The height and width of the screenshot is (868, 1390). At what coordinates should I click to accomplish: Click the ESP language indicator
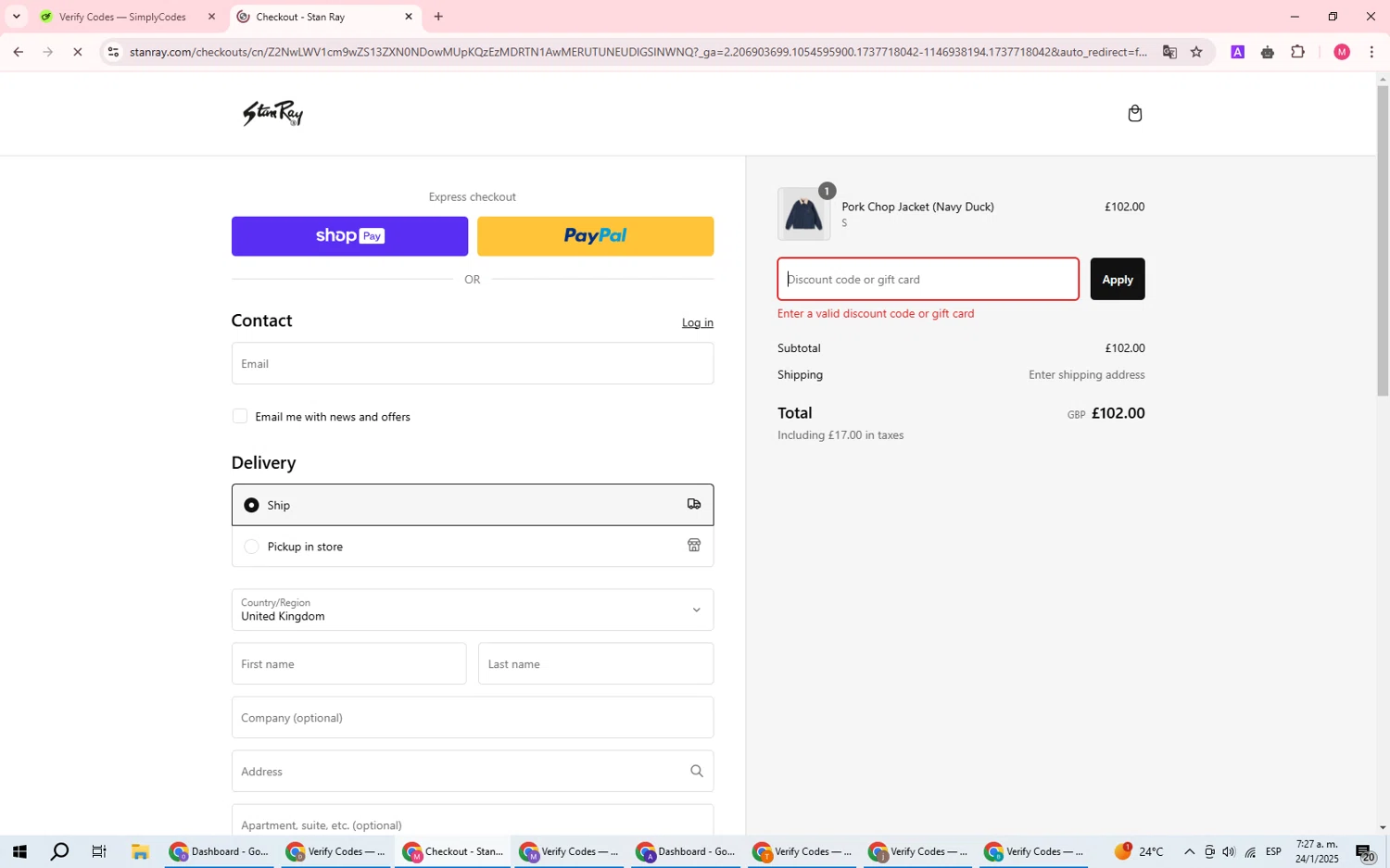[x=1273, y=851]
